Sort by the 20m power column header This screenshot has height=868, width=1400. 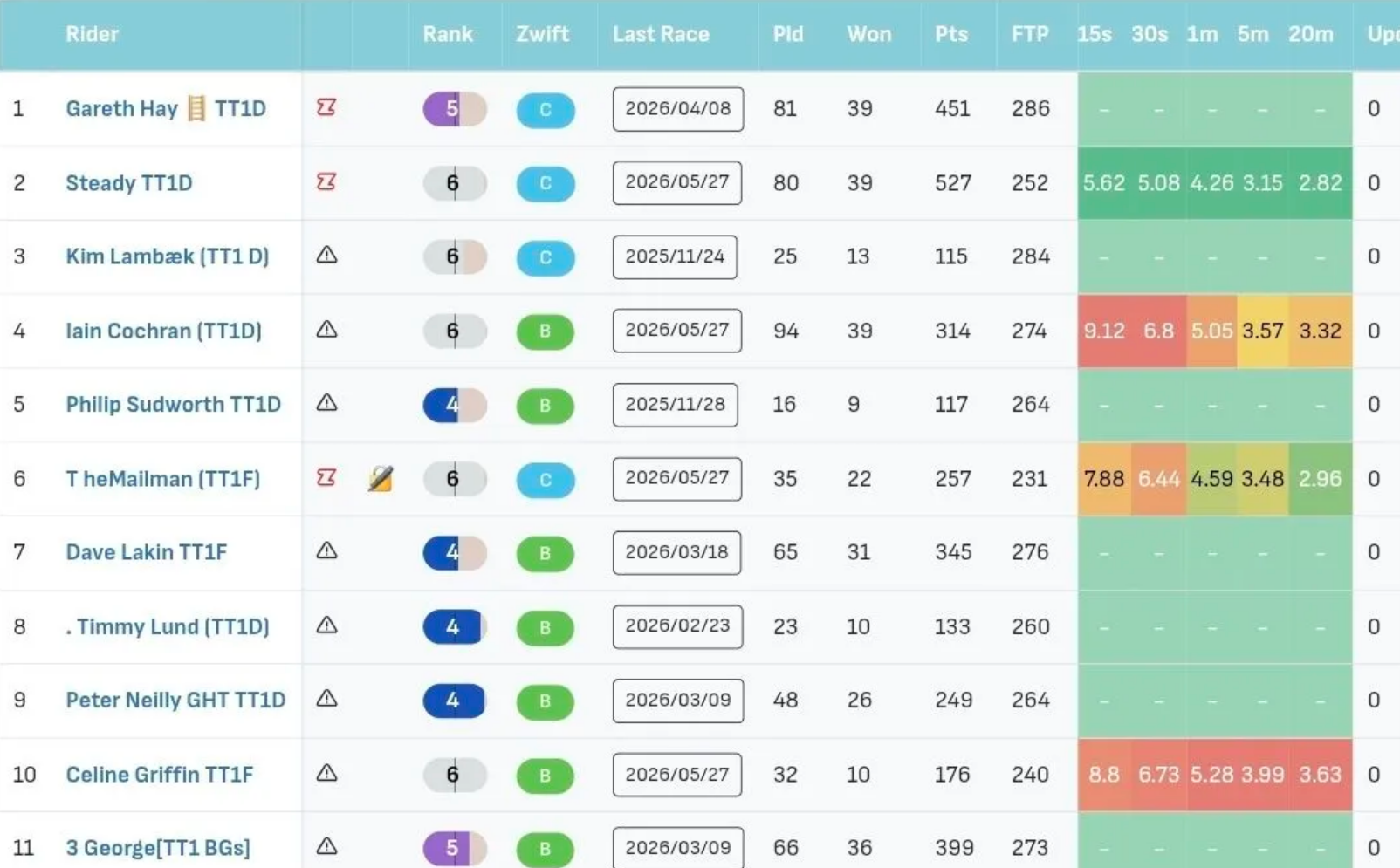point(1311,34)
